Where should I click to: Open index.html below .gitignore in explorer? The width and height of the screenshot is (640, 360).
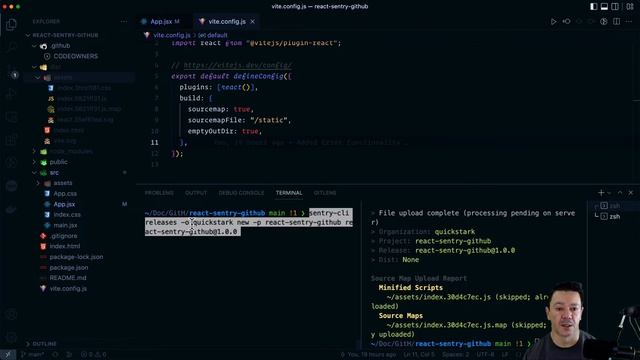[64, 246]
